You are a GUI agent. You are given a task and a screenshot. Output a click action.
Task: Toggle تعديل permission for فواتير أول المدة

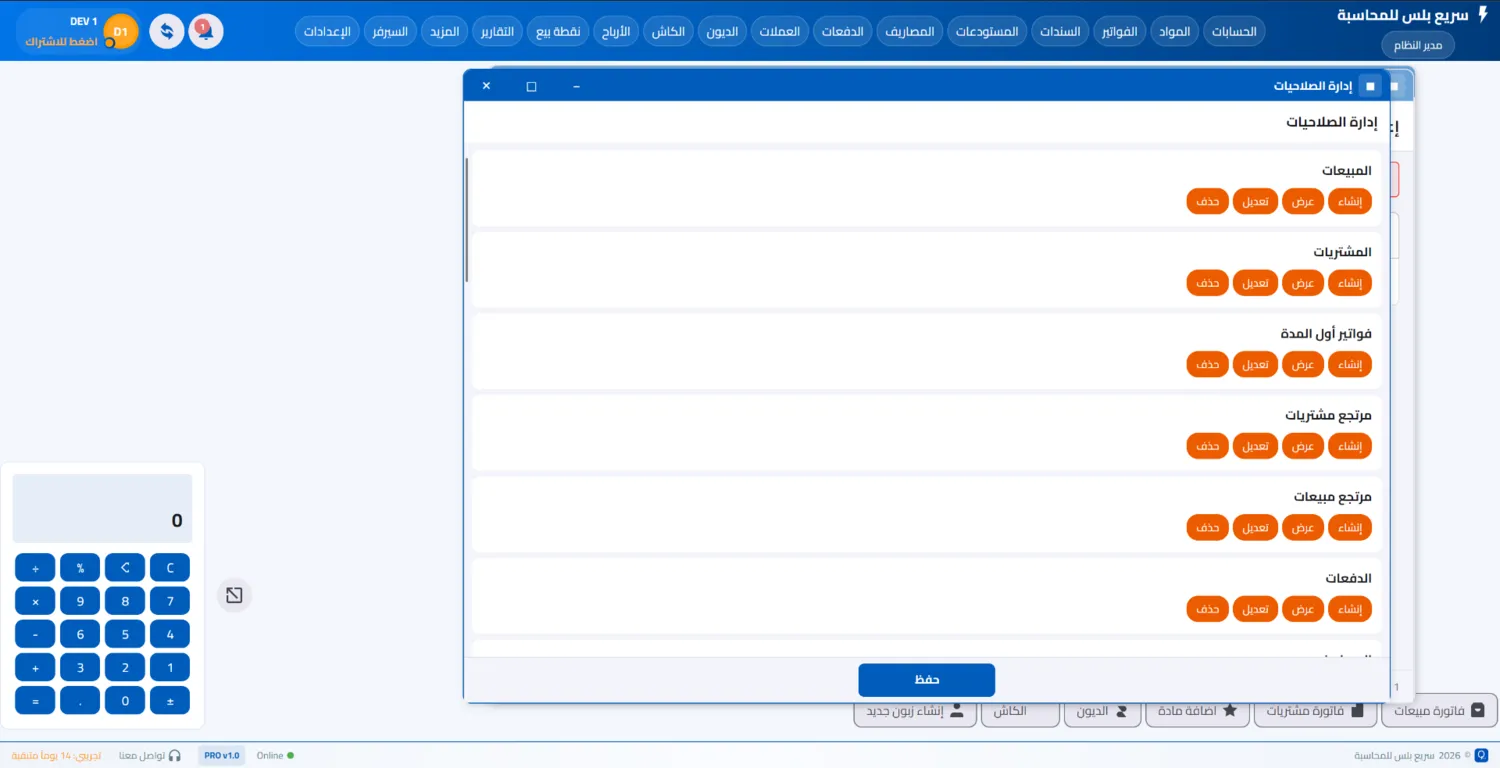1255,365
